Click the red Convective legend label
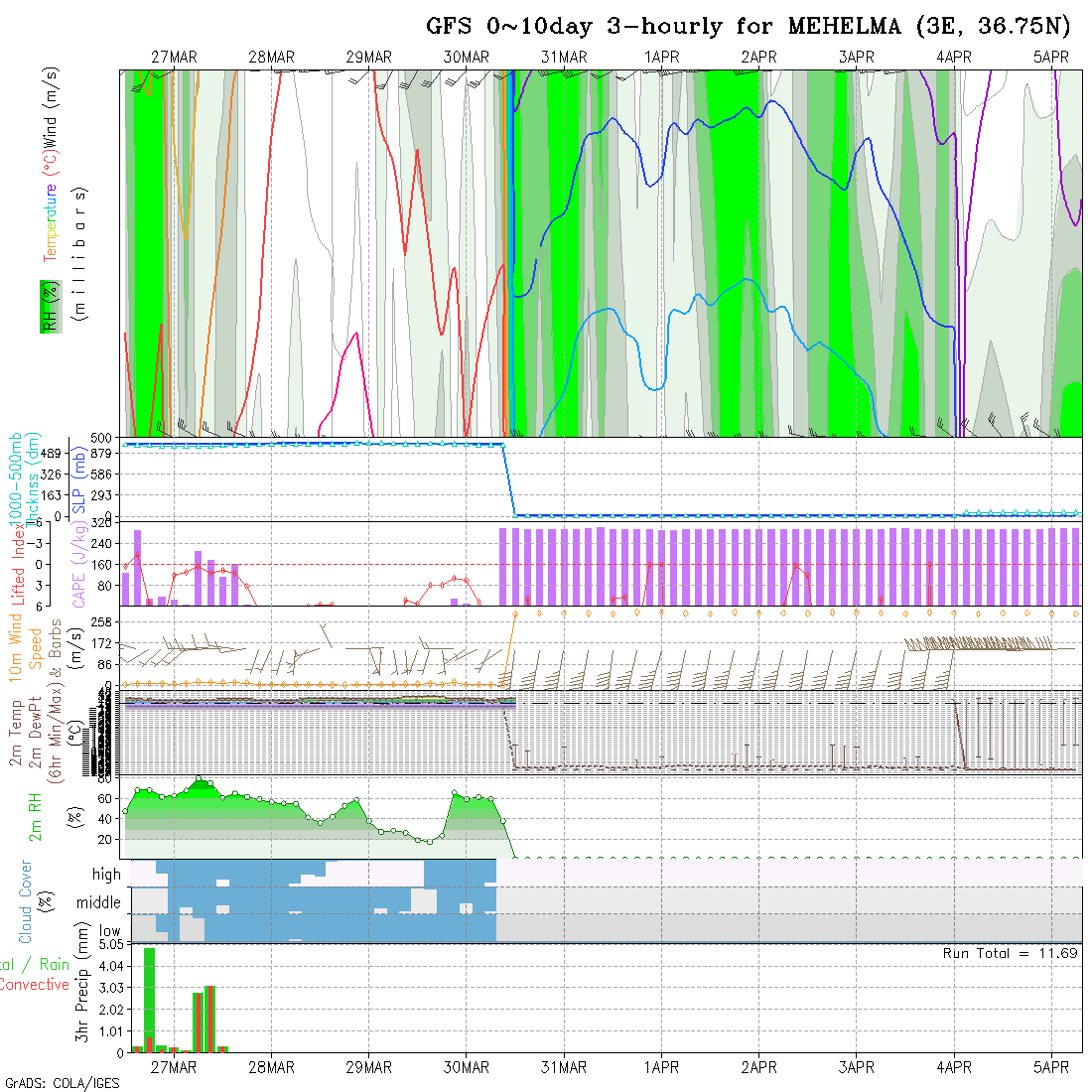The image size is (1092, 1092). pos(35,985)
